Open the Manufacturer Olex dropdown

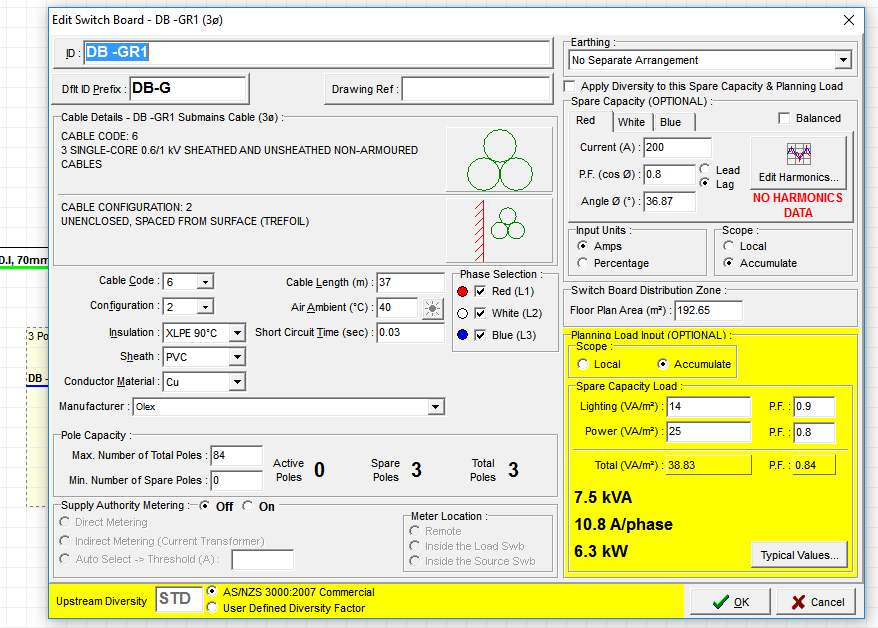435,407
